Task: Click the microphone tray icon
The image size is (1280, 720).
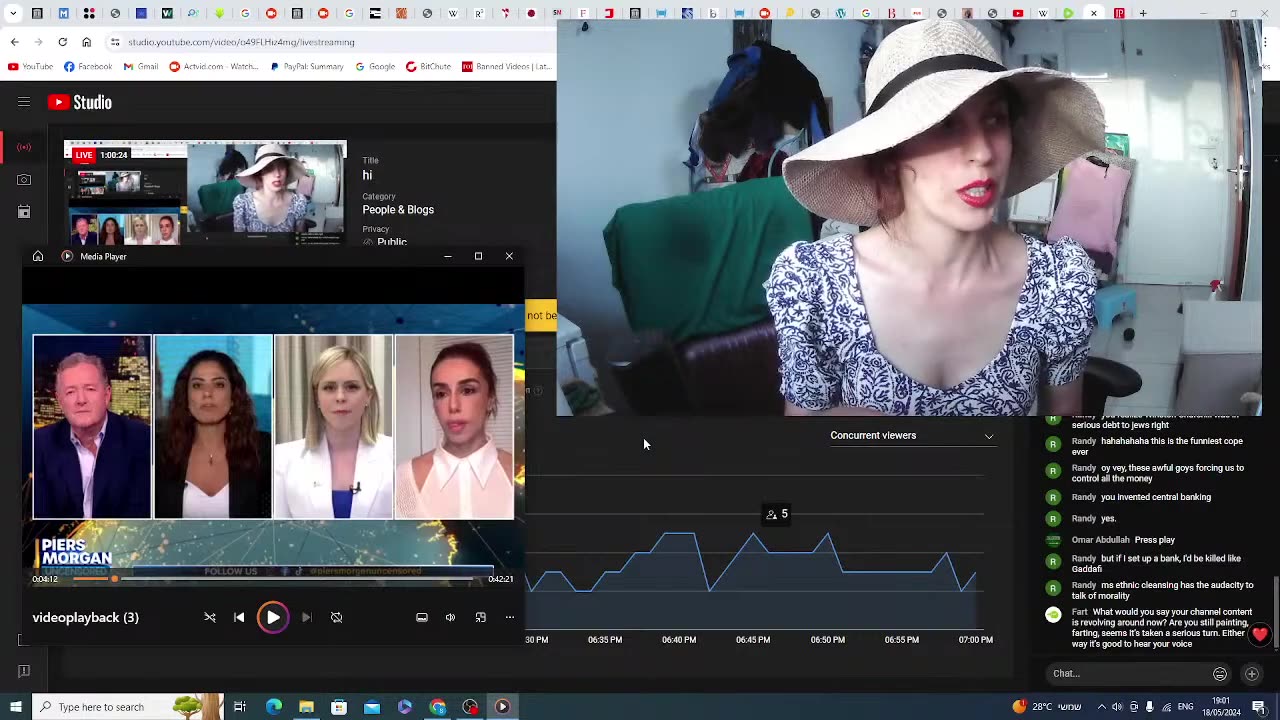Action: [1150, 707]
